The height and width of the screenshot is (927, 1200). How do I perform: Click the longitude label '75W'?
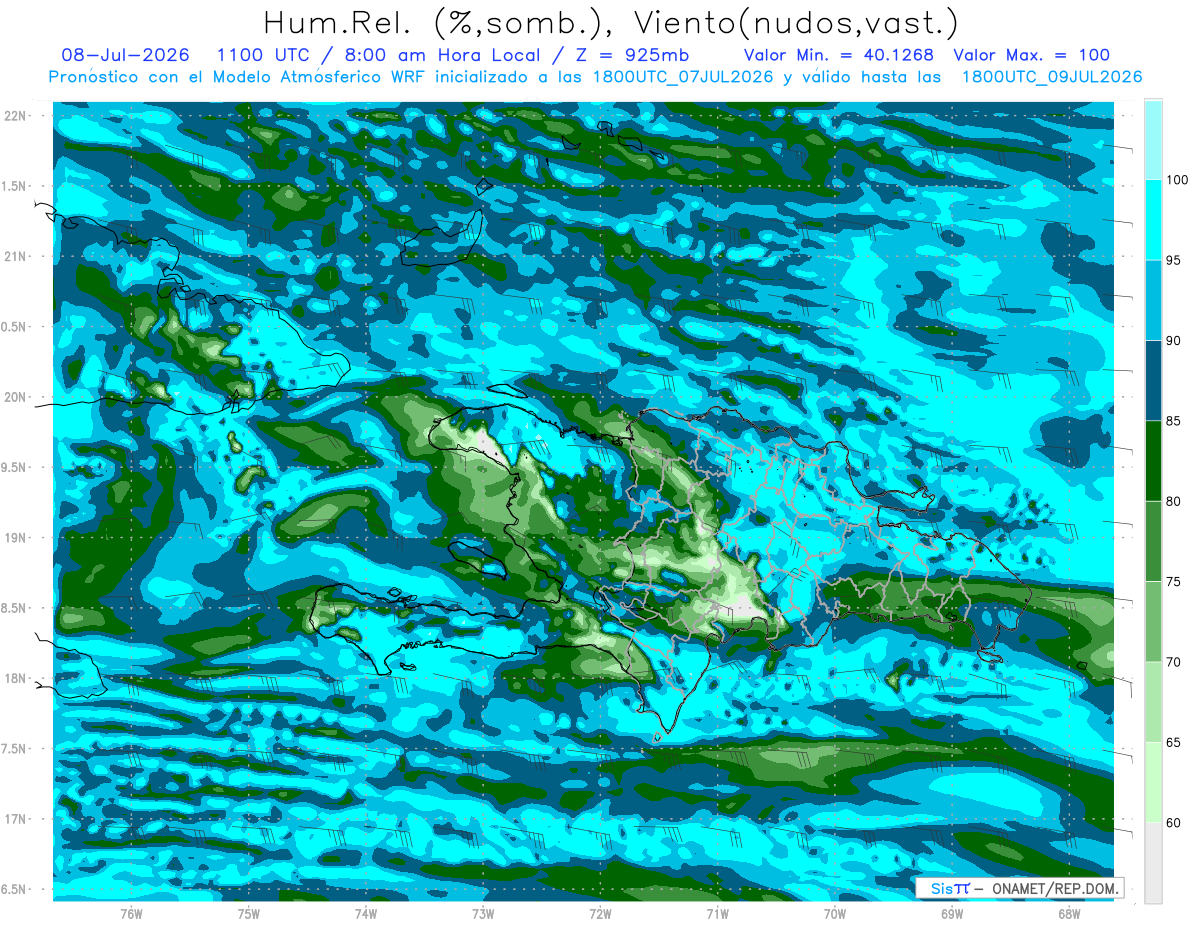pyautogui.click(x=249, y=913)
